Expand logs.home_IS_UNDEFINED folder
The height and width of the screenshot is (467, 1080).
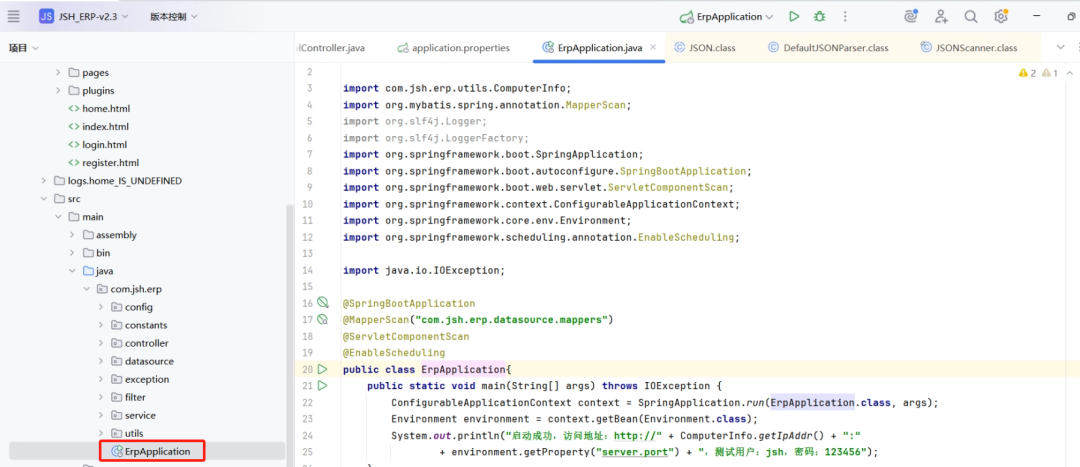(x=43, y=180)
